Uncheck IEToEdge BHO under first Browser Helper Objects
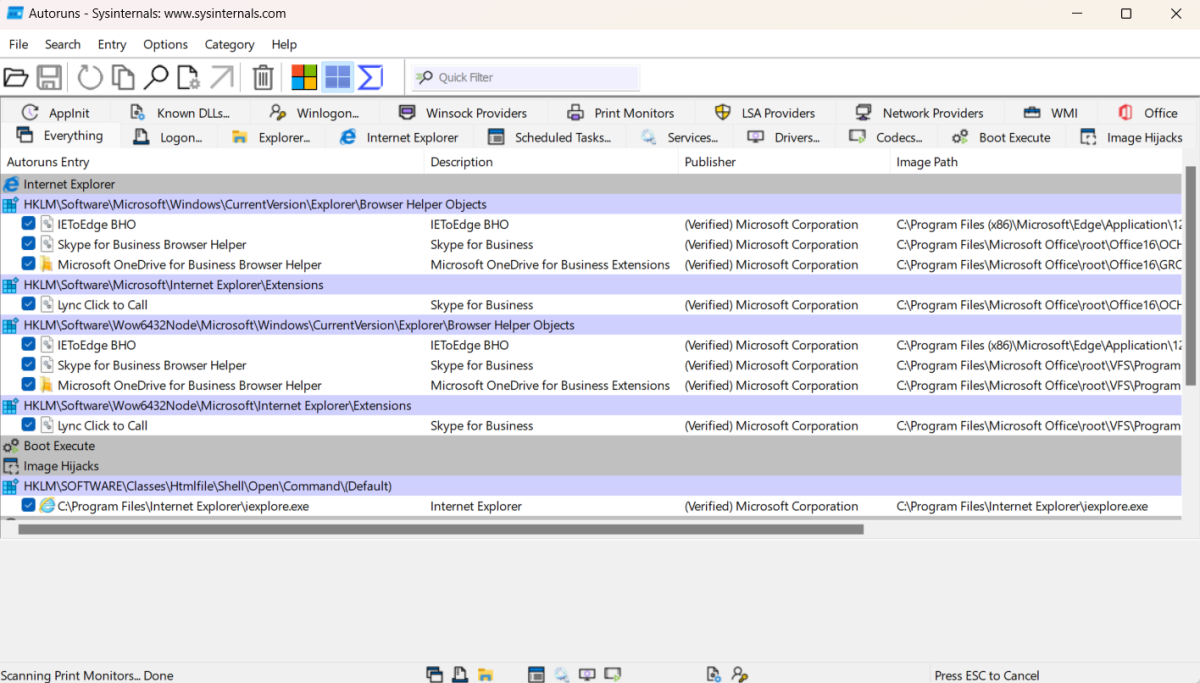 tap(29, 224)
